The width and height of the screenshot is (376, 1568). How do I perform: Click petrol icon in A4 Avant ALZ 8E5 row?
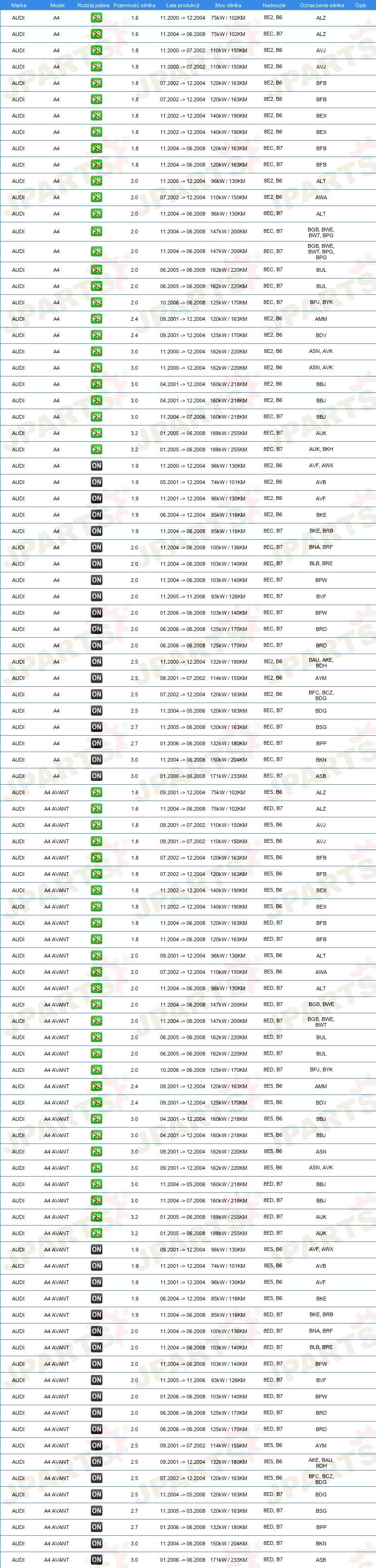96,792
